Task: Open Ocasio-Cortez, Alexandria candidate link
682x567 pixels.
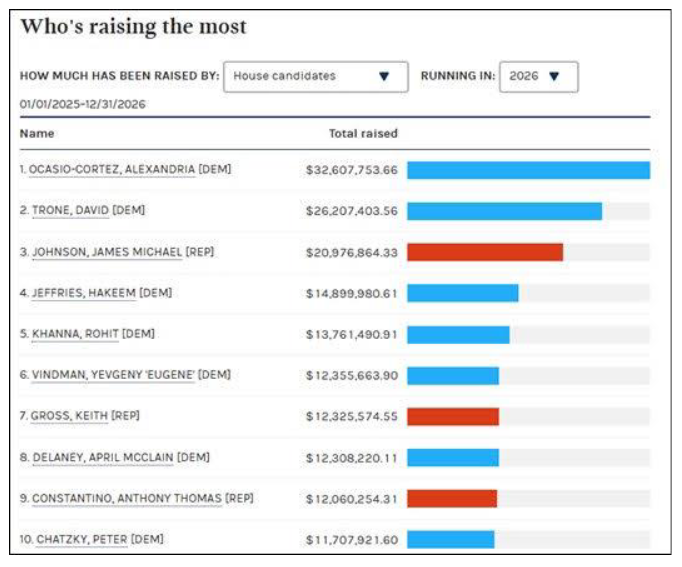Action: (x=112, y=169)
